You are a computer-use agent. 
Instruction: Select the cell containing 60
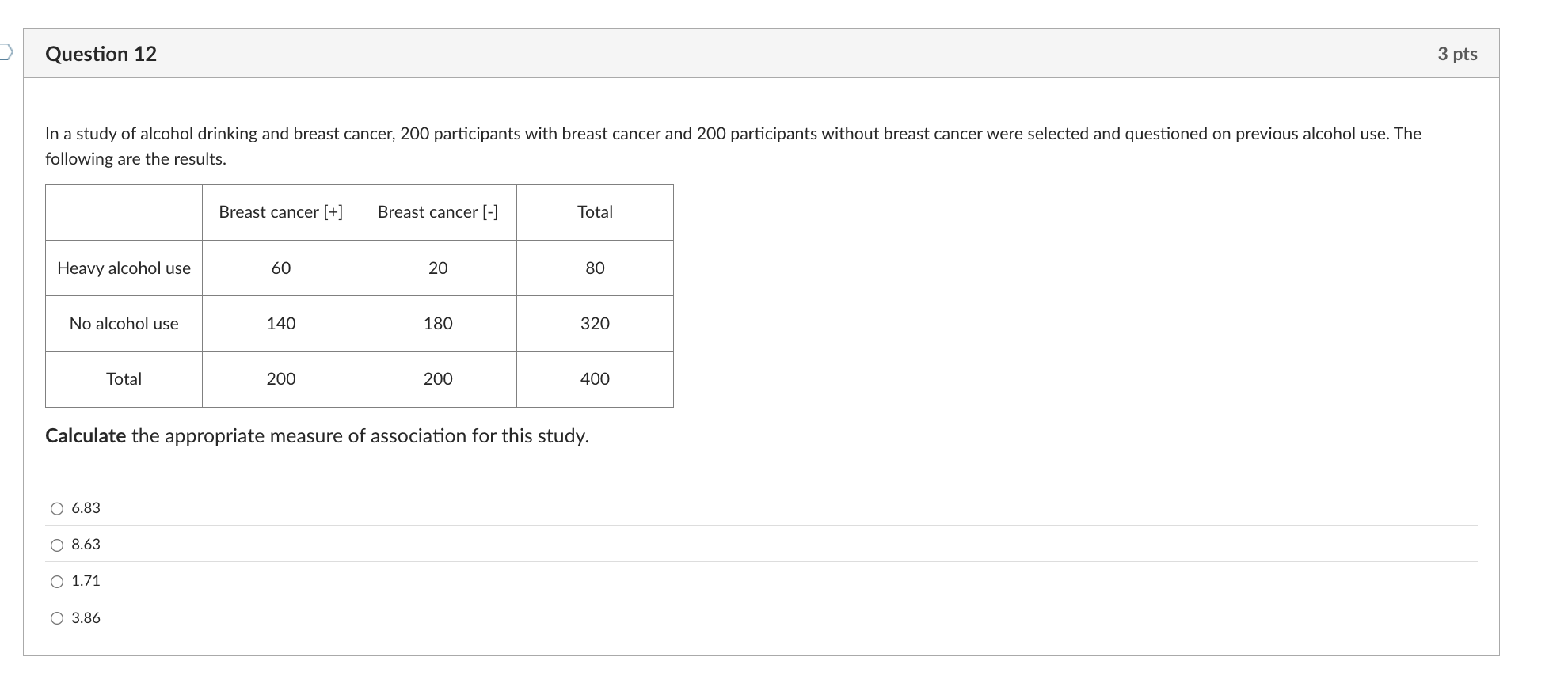(280, 268)
